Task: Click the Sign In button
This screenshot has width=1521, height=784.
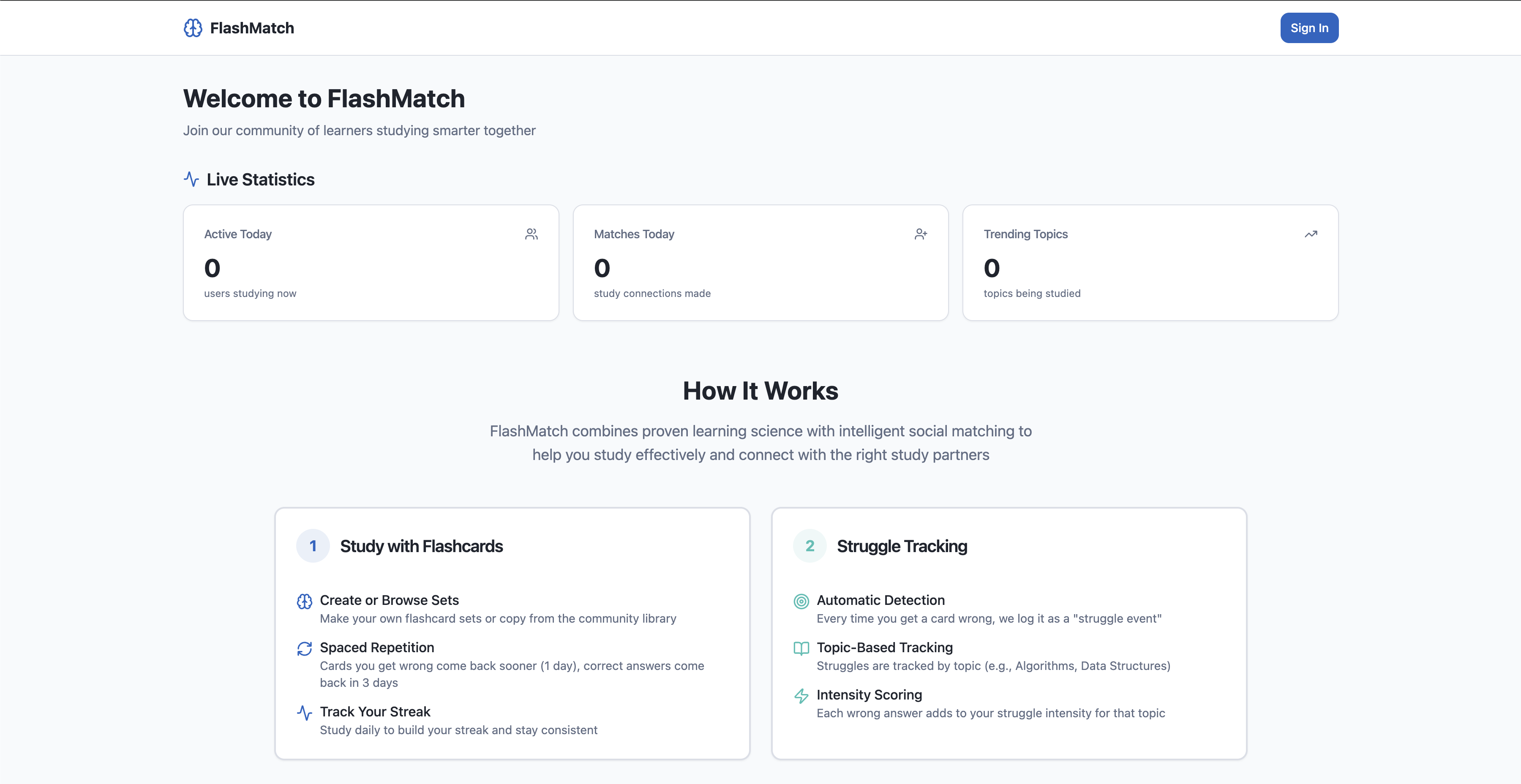Action: [x=1308, y=28]
